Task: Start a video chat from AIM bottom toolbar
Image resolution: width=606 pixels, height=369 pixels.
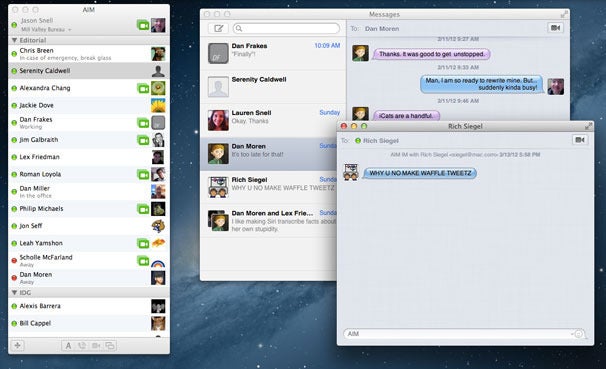Action: (x=96, y=345)
